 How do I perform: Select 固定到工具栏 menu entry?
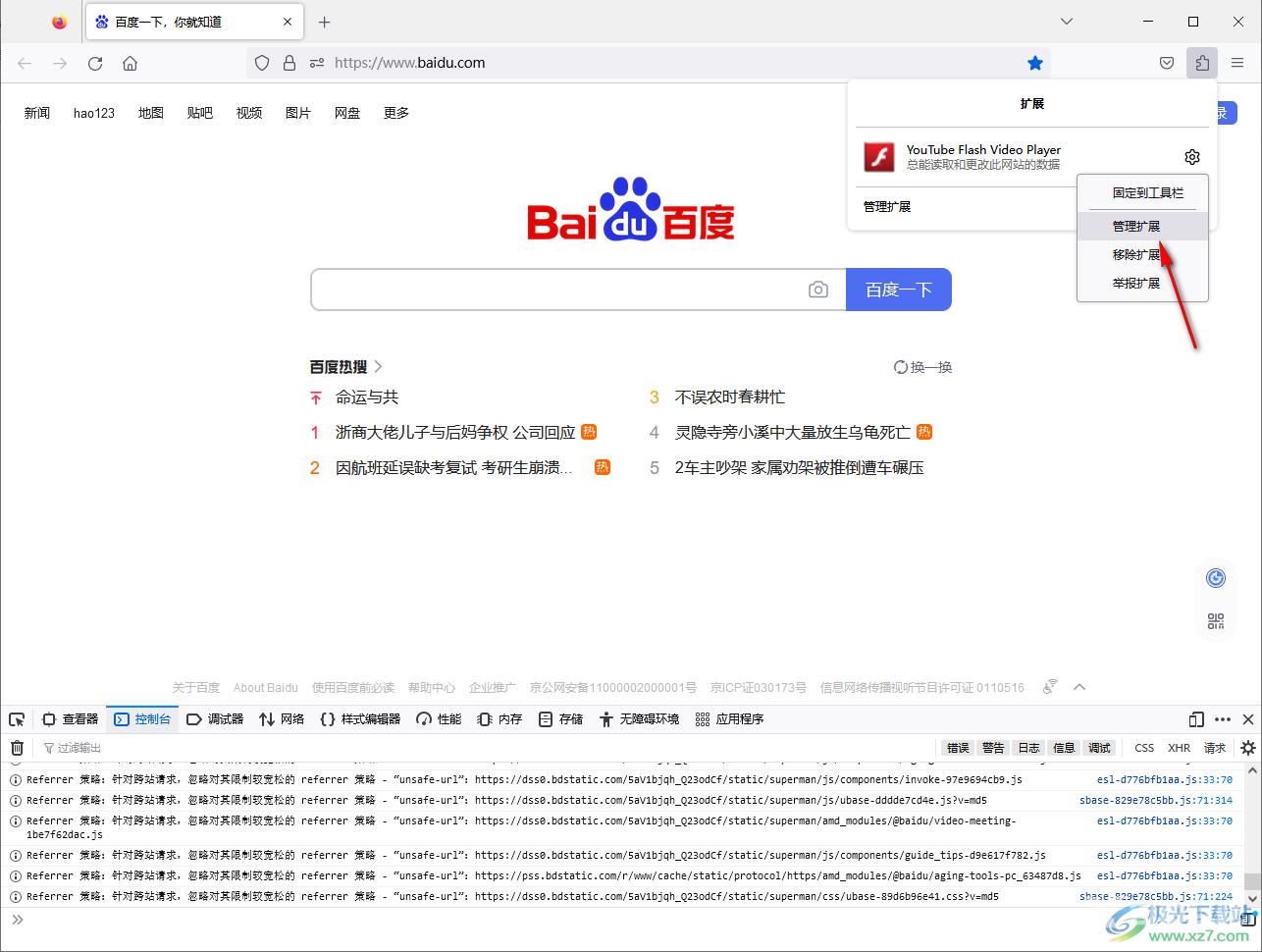[x=1143, y=193]
